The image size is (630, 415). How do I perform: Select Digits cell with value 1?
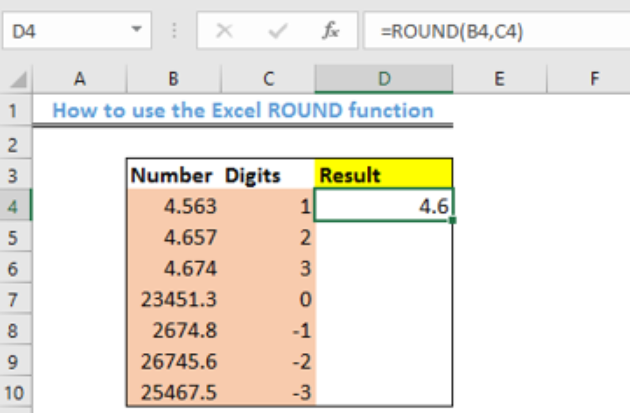point(268,205)
